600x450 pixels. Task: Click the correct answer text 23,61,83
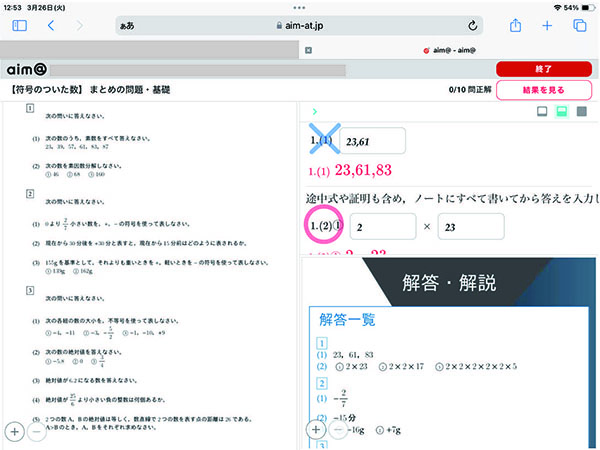coord(363,170)
